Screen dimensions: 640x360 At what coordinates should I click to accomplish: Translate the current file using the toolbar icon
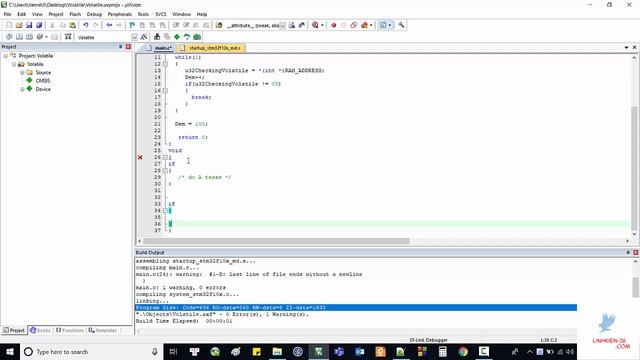[9, 37]
